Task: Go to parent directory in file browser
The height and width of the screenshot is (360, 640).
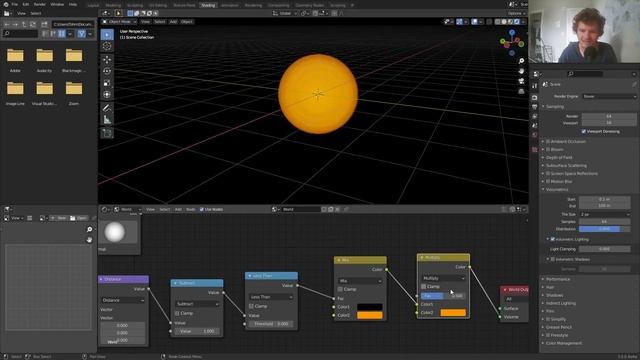Action: tap(24, 24)
